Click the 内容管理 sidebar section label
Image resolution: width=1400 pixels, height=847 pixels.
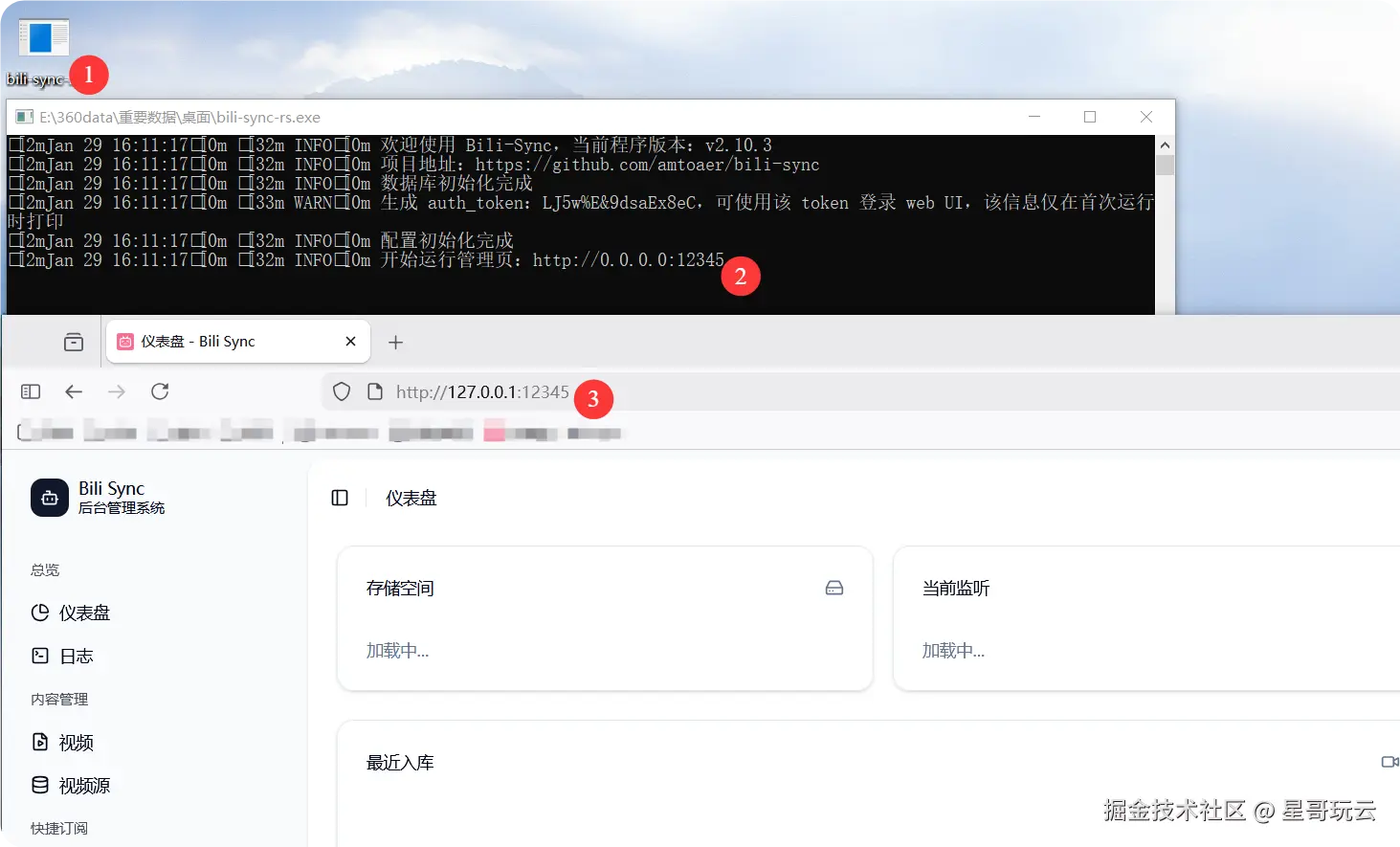click(59, 699)
